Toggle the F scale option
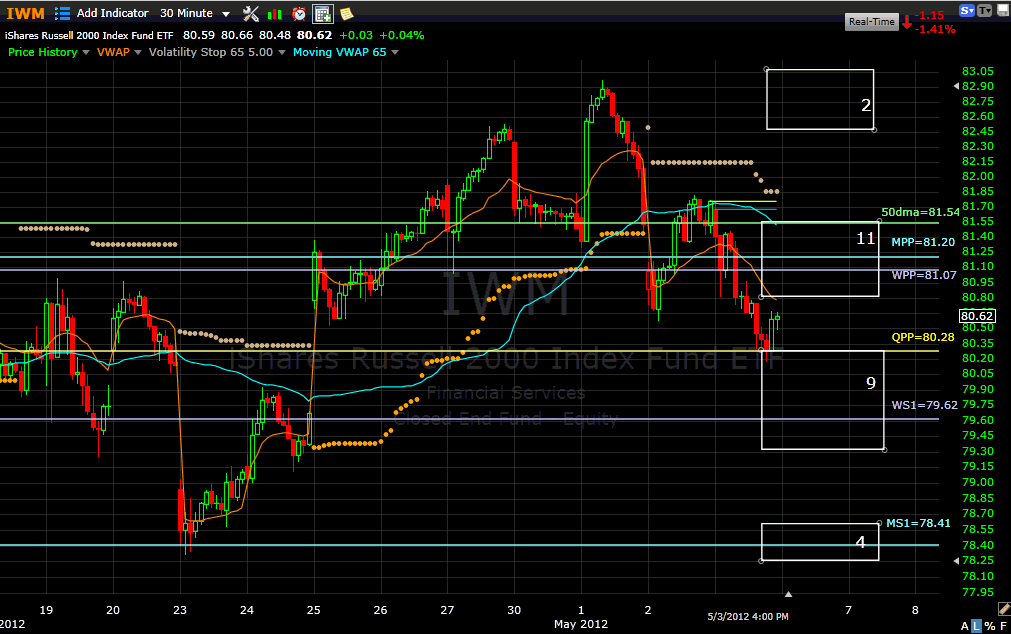This screenshot has height=634, width=1011. [1003, 626]
